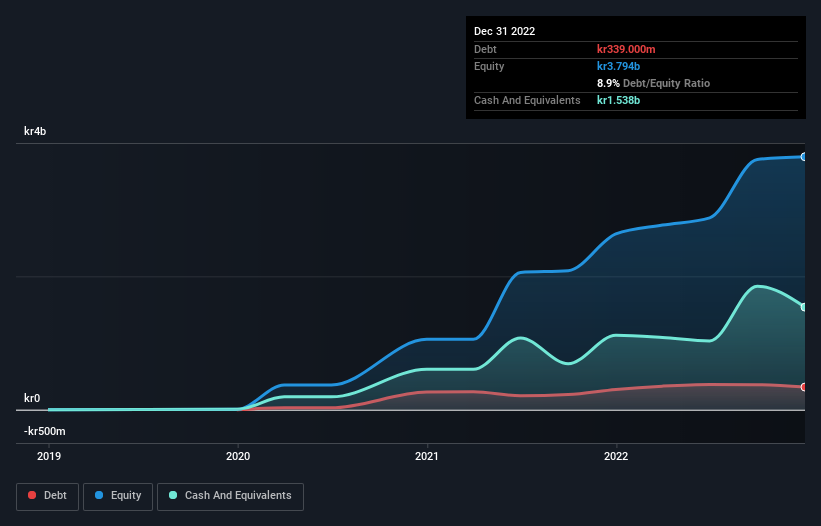Click the red Debt legend dot
Image resolution: width=821 pixels, height=526 pixels.
[x=32, y=495]
